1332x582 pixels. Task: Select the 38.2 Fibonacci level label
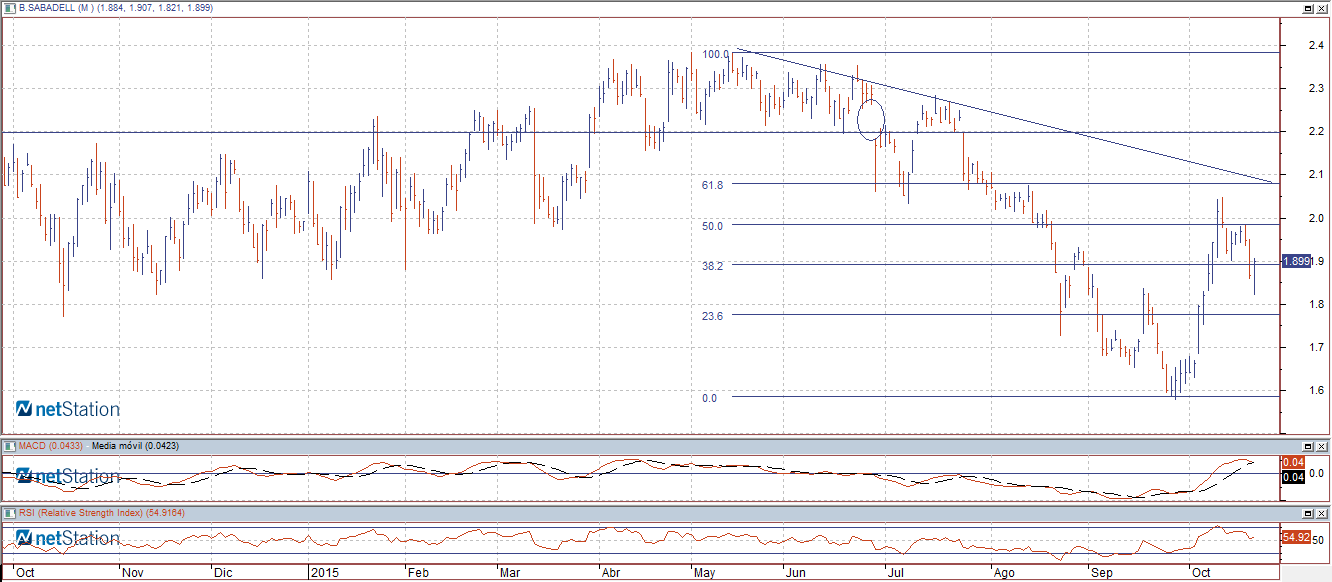pyautogui.click(x=712, y=266)
